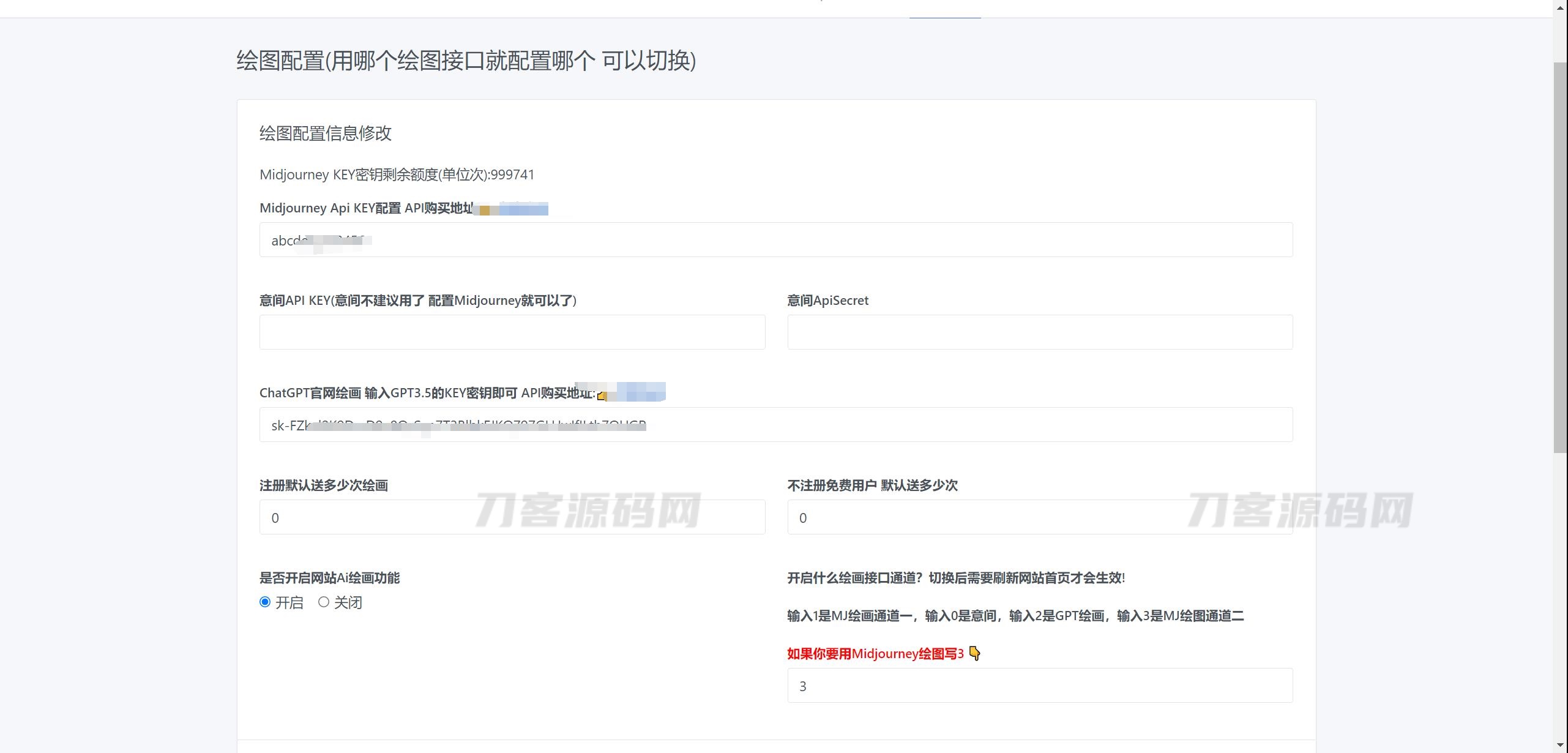Click the scrollbar down arrow
The width and height of the screenshot is (1568, 753).
[1560, 746]
